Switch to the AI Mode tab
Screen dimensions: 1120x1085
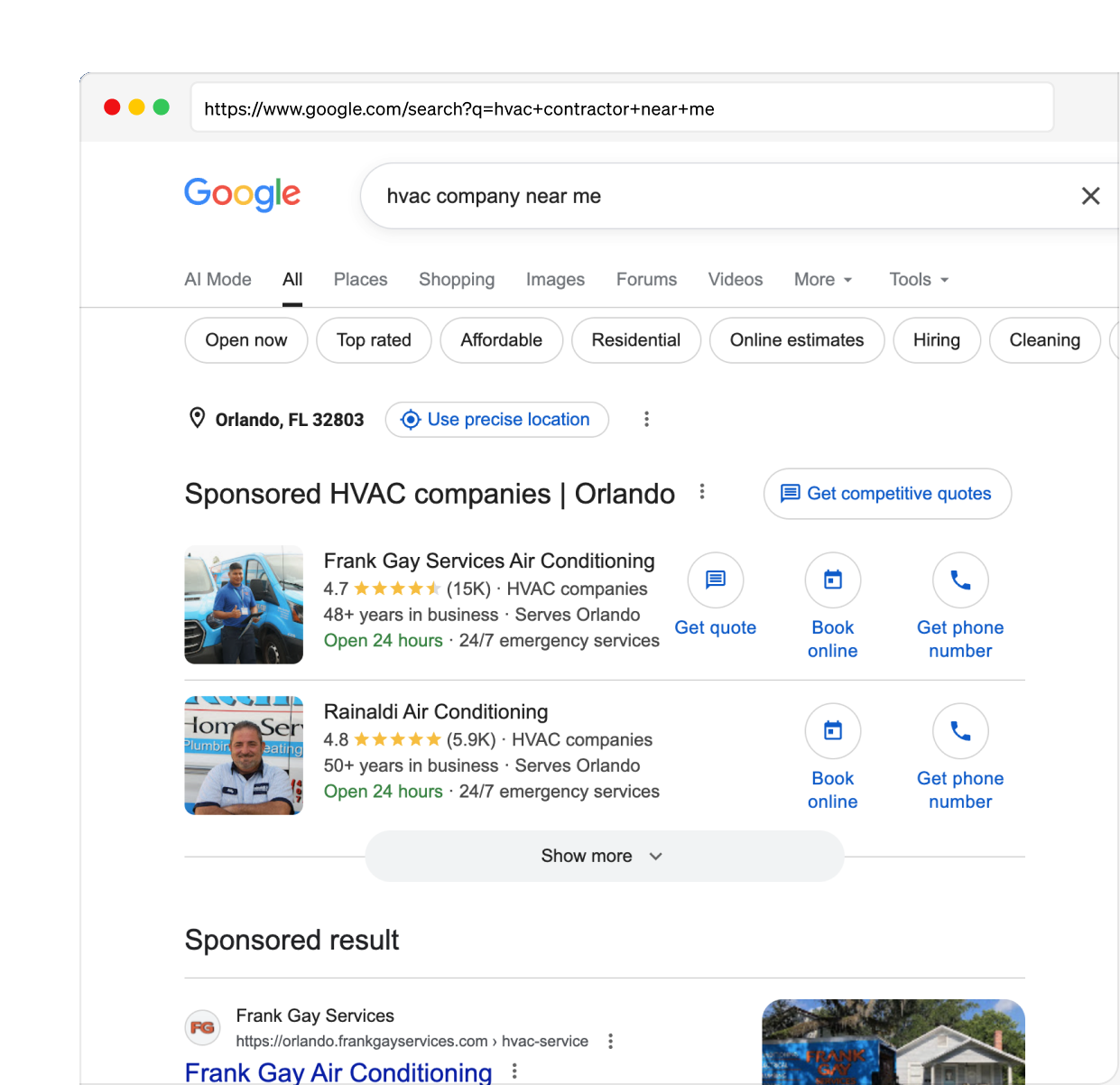point(218,280)
